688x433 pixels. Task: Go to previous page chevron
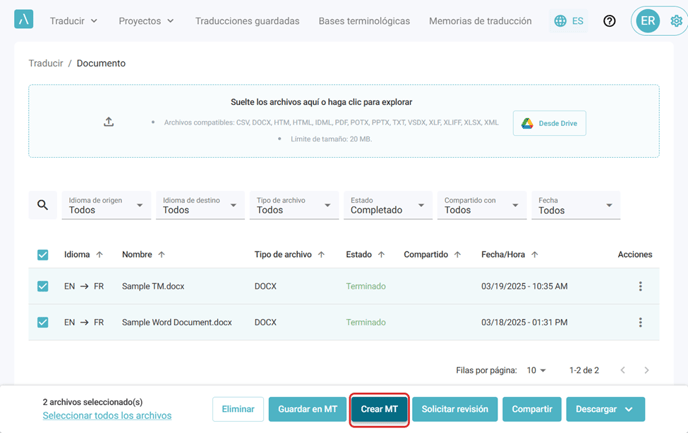click(x=623, y=370)
